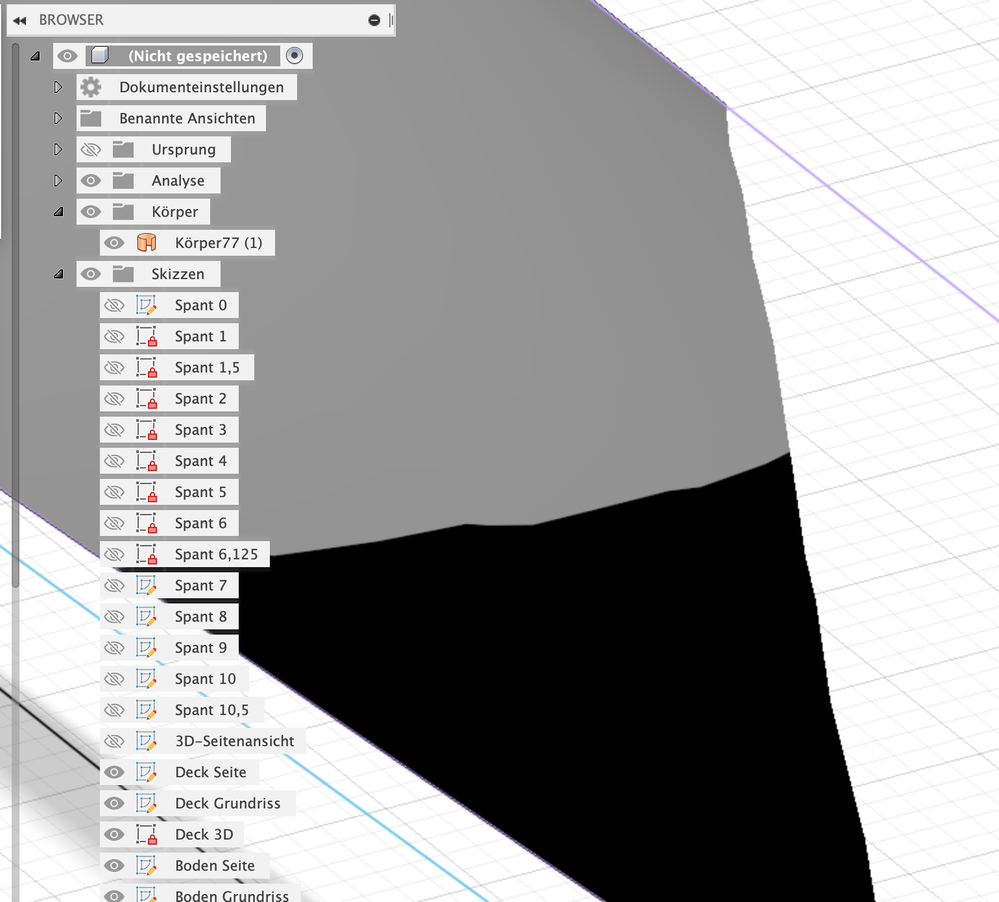Viewport: 999px width, 902px height.
Task: Show the hidden Spant 6,125 sketch
Action: [x=114, y=554]
